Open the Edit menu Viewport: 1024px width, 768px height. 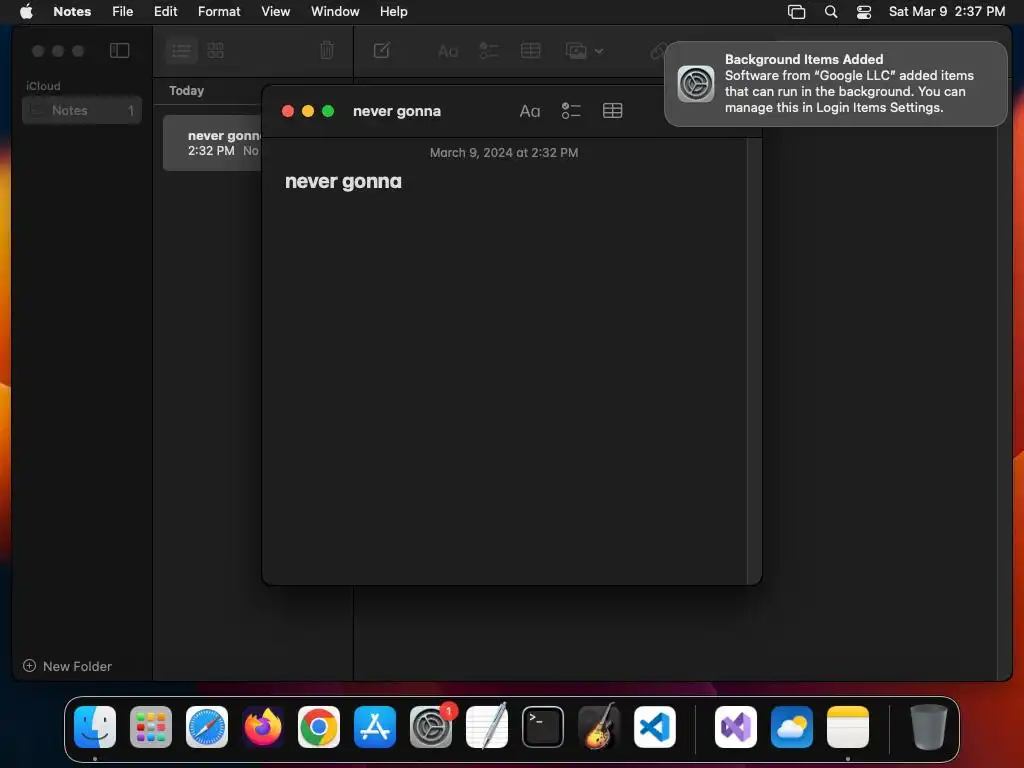pyautogui.click(x=165, y=11)
